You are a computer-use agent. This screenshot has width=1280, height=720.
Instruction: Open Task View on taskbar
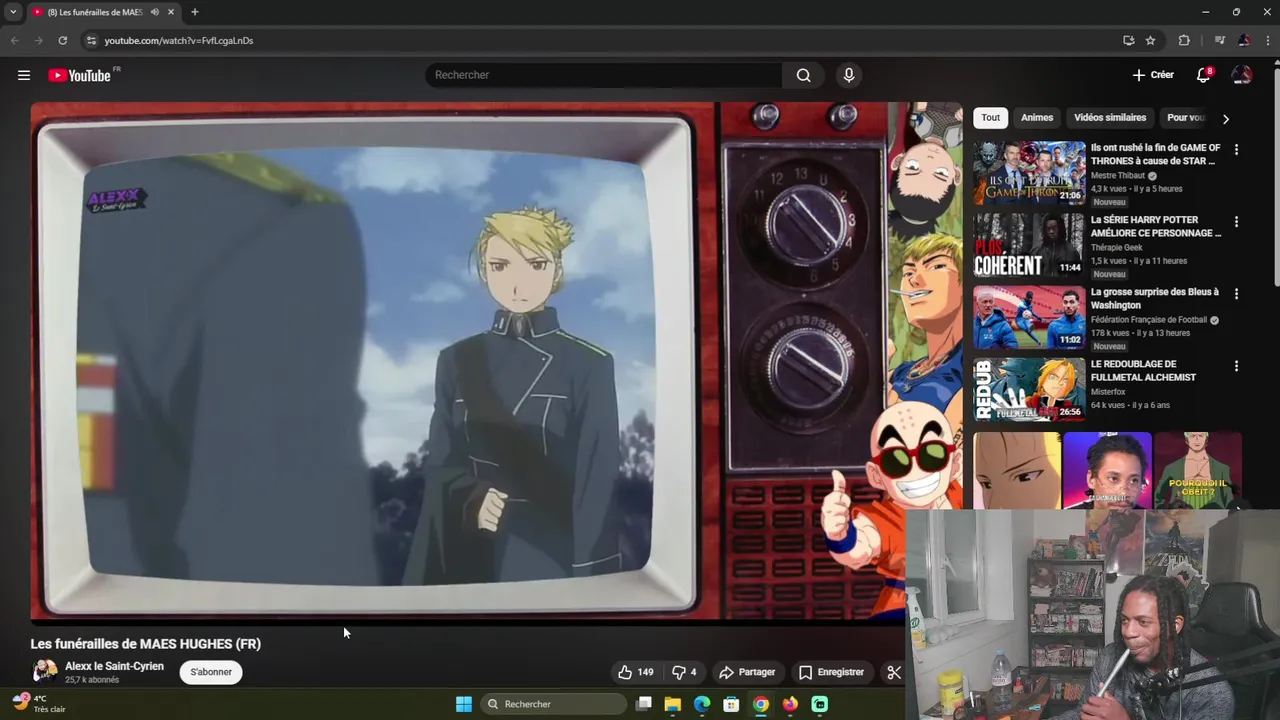click(x=644, y=704)
